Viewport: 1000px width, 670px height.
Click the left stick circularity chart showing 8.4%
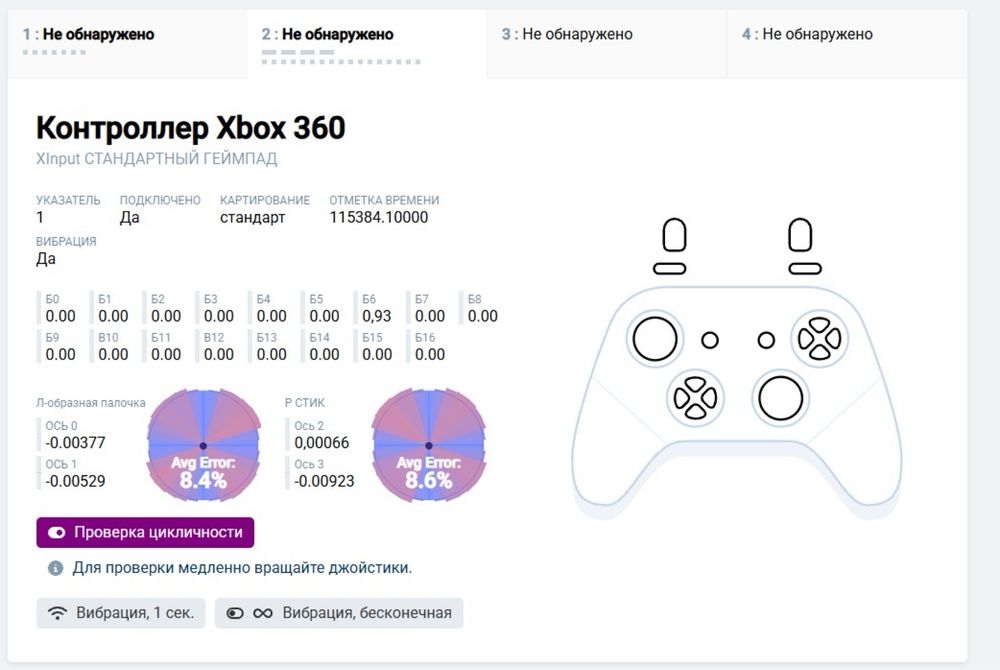coord(203,446)
